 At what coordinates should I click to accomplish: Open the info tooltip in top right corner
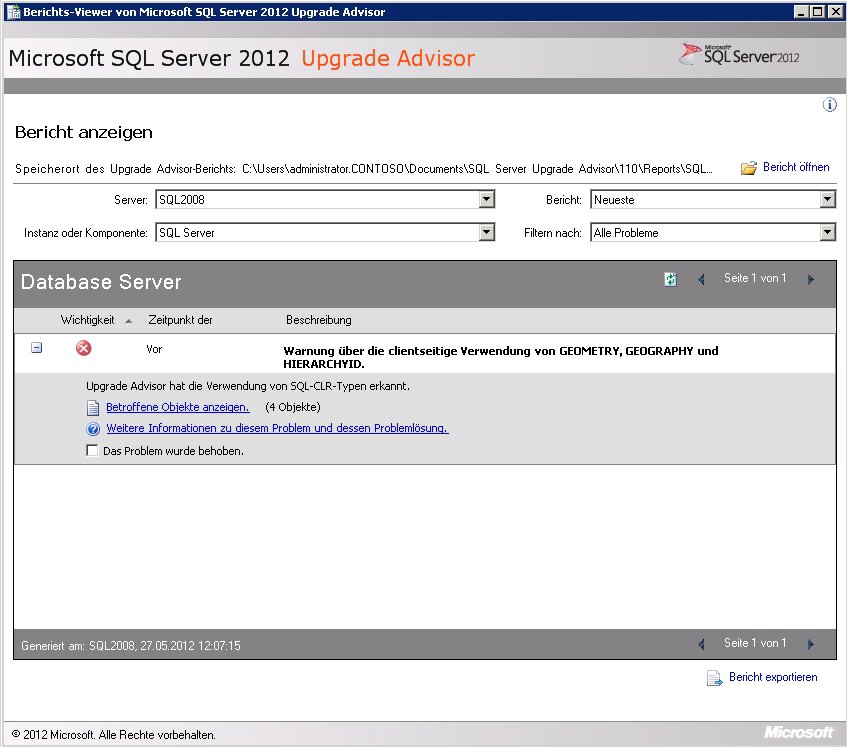(x=829, y=104)
